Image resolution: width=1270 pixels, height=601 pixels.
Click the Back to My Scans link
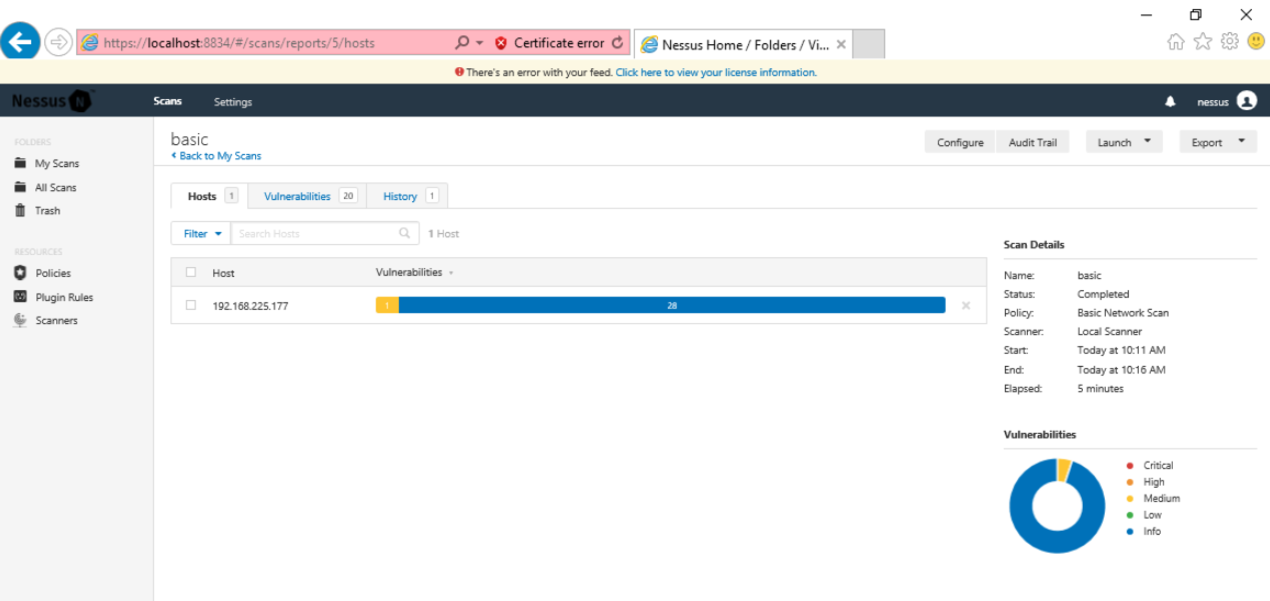coord(216,156)
